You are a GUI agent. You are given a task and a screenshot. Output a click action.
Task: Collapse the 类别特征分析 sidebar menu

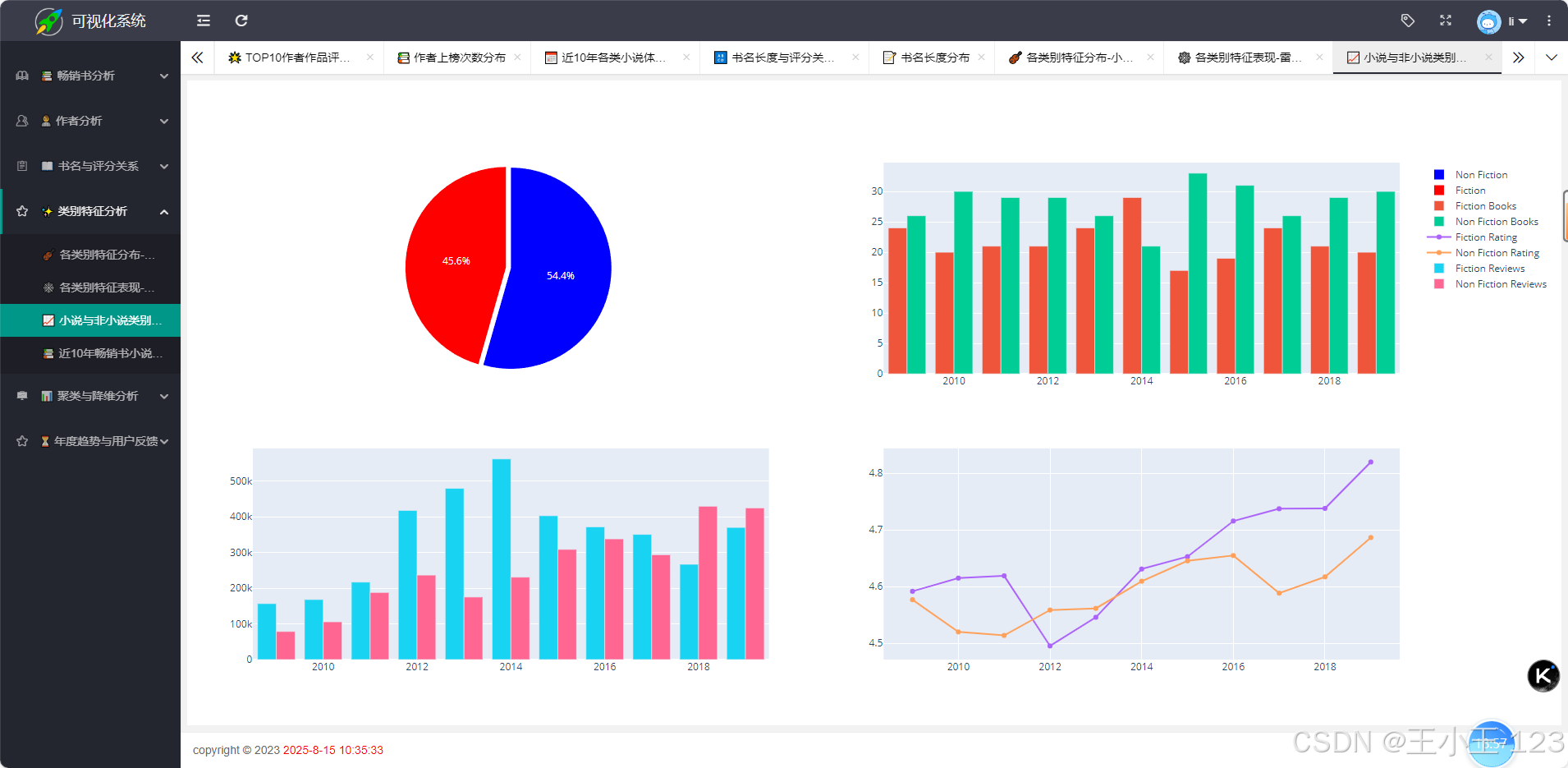pos(90,211)
